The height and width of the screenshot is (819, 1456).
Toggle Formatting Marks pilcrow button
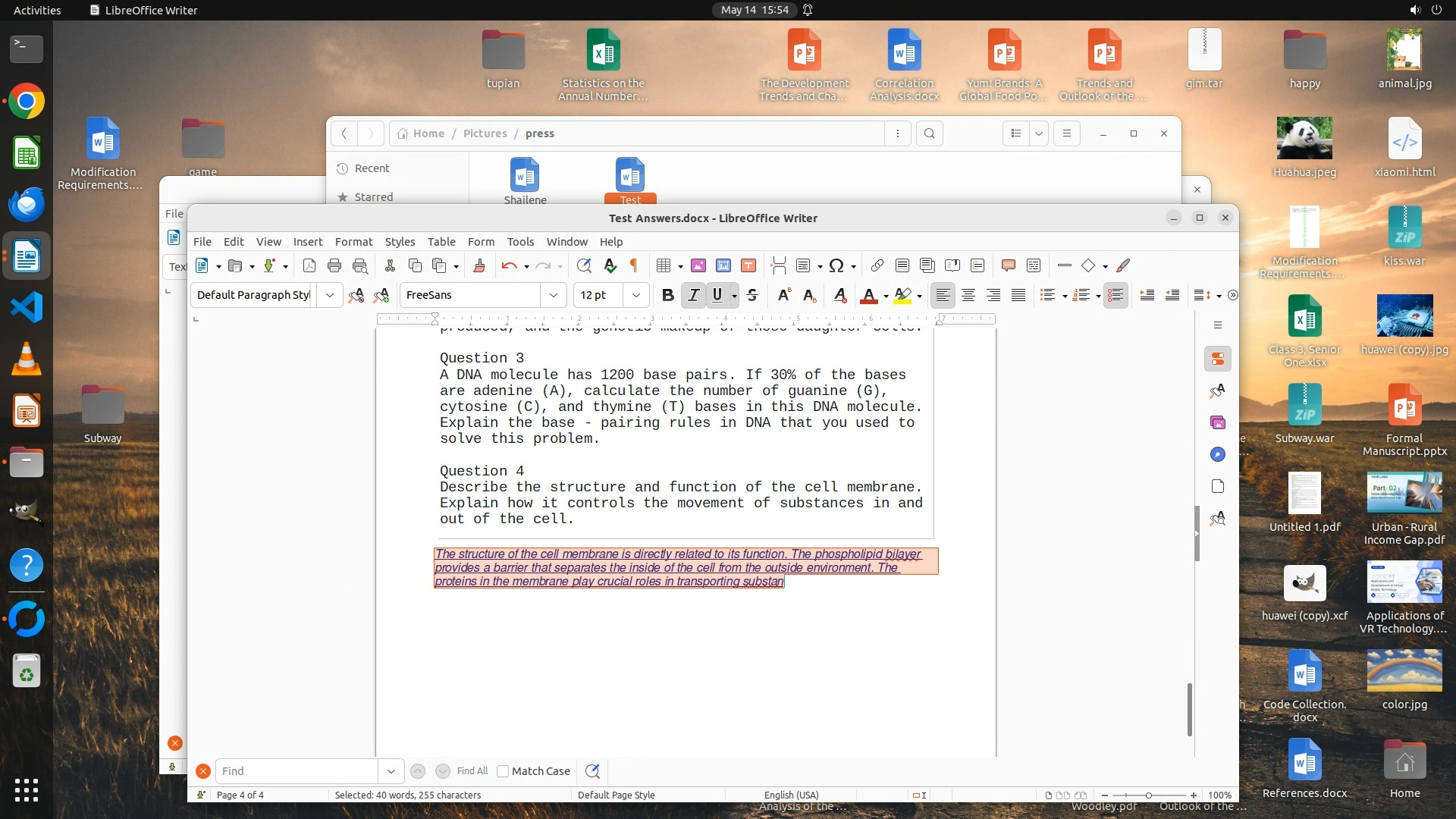[x=634, y=265]
